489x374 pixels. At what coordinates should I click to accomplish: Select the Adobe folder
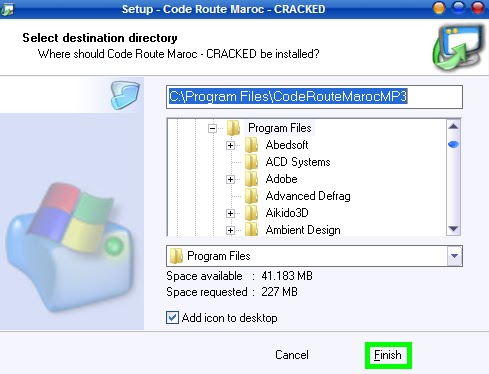(281, 179)
